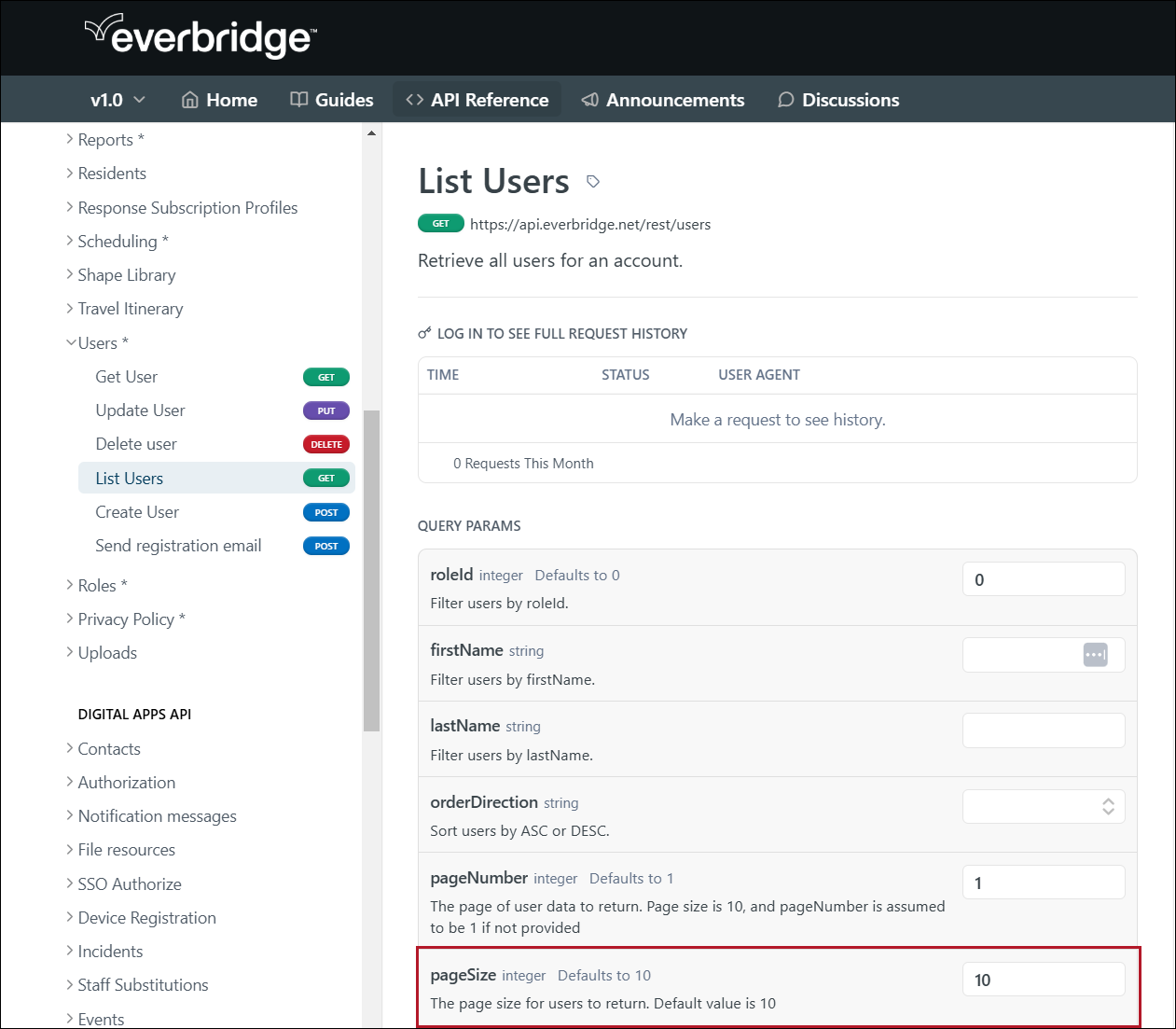
Task: Expand the Notification messages section
Action: [151, 815]
